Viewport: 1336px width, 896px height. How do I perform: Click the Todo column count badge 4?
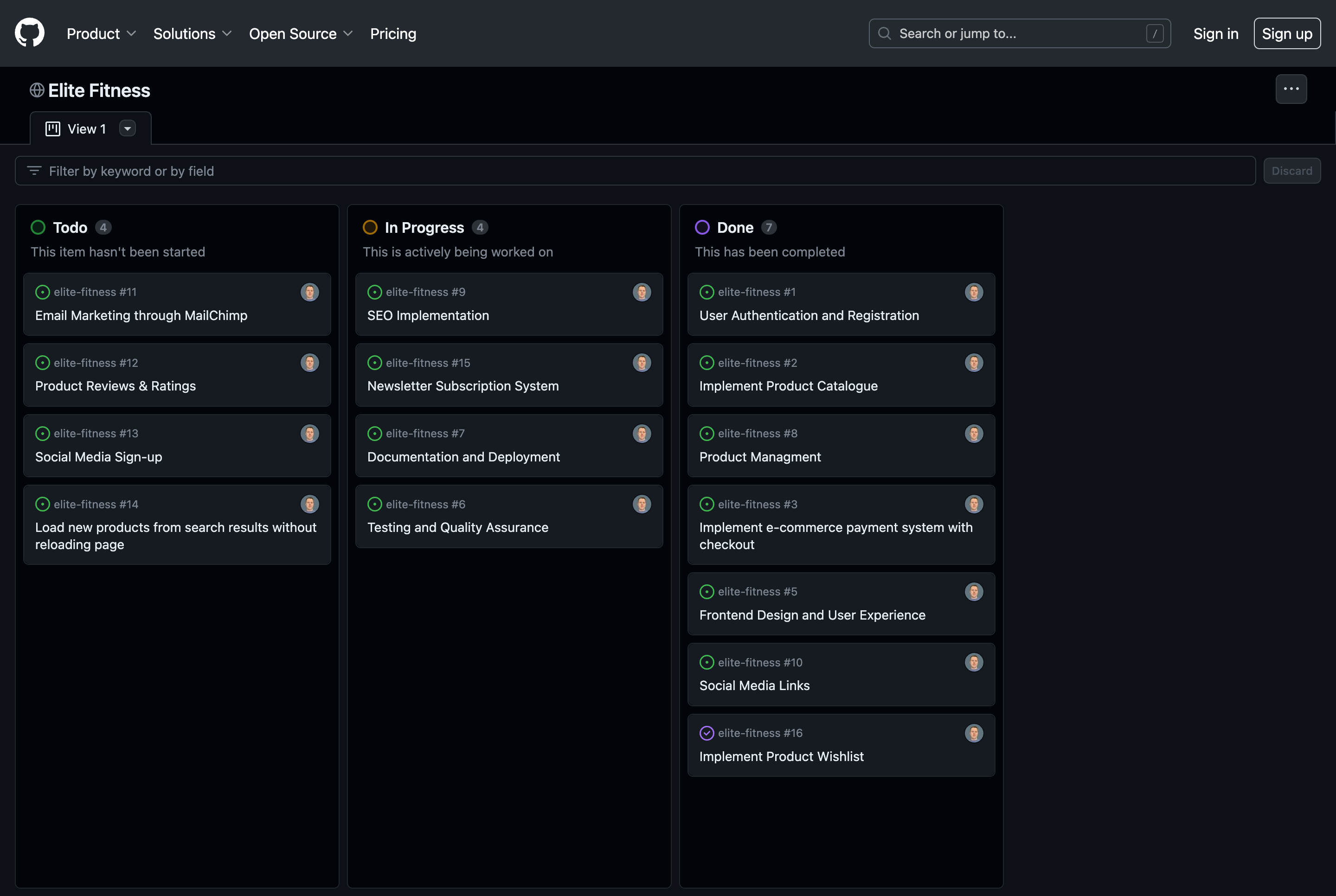[x=103, y=227]
